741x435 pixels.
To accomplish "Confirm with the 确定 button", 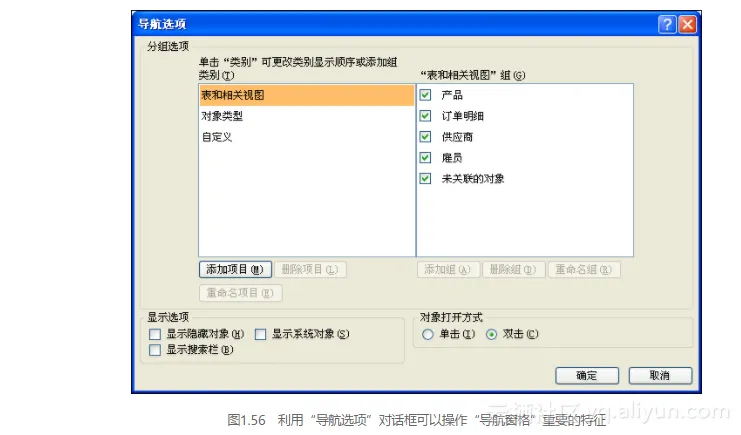I will (x=587, y=375).
